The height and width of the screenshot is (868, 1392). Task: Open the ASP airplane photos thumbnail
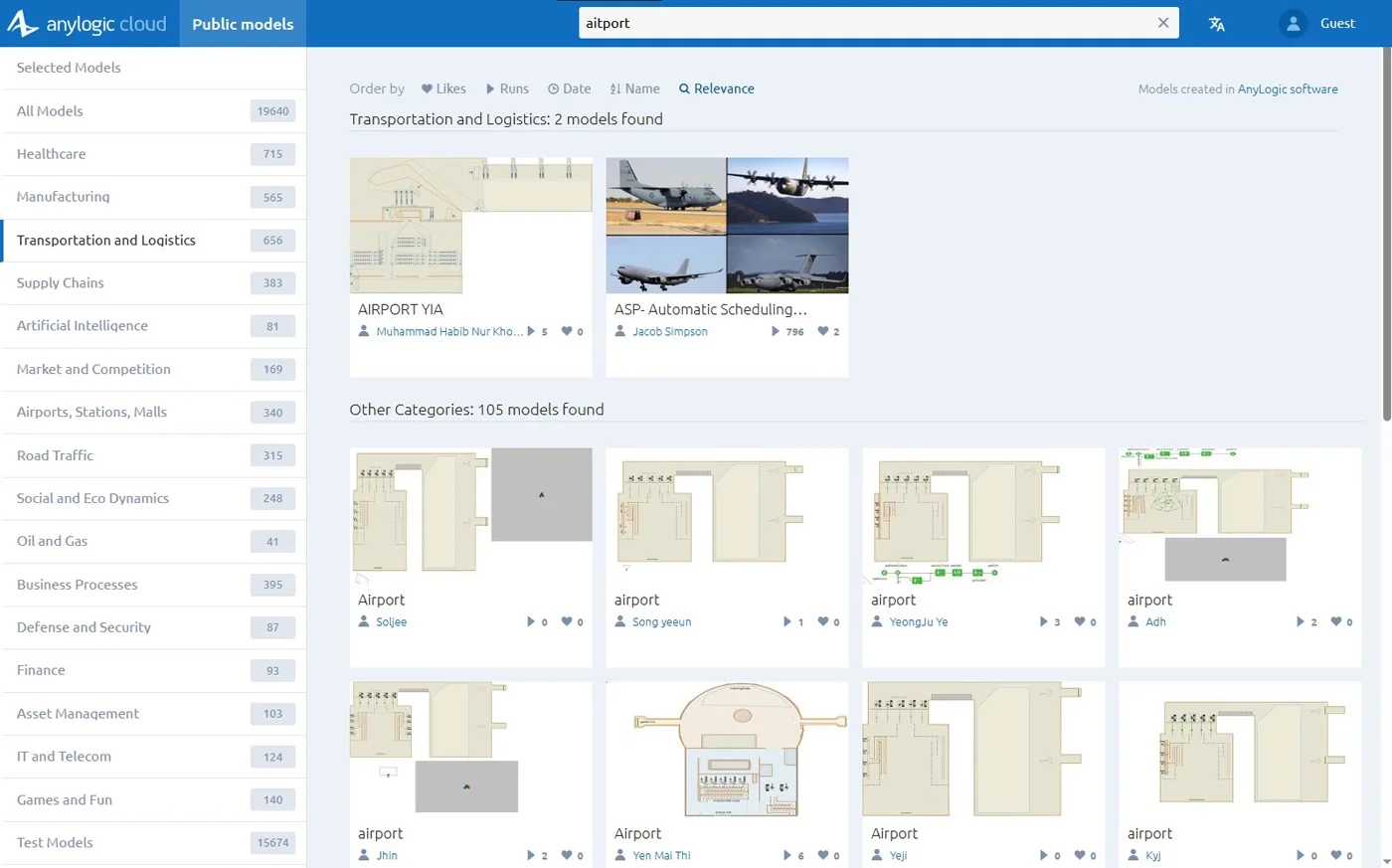727,226
